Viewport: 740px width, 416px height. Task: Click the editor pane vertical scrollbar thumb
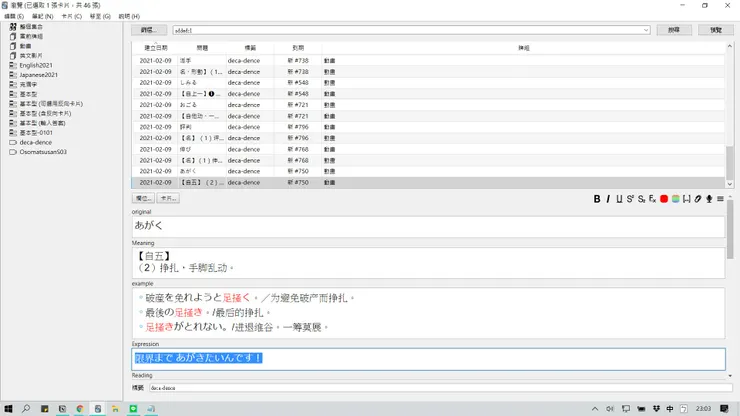730,229
